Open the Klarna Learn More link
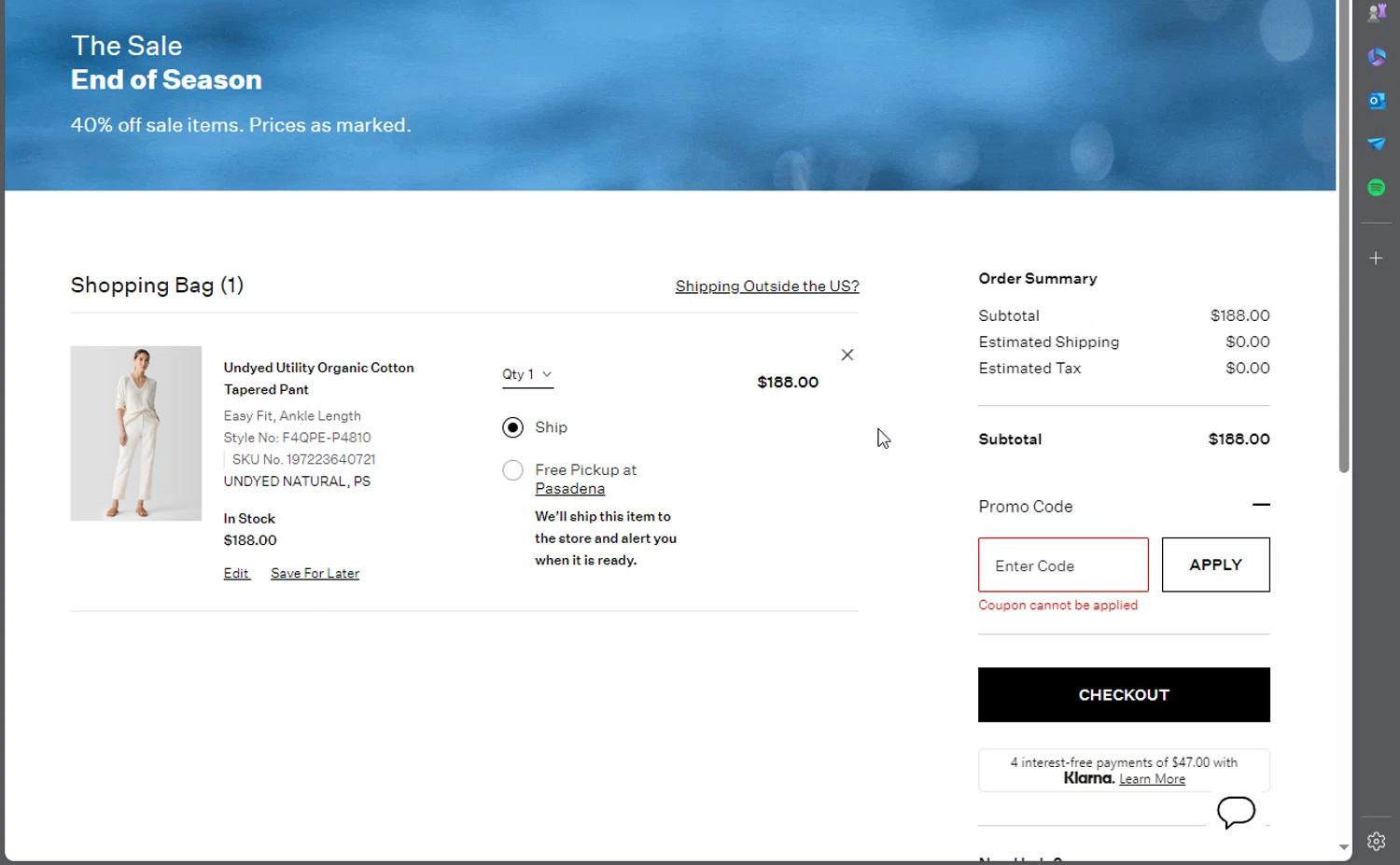 point(1152,779)
